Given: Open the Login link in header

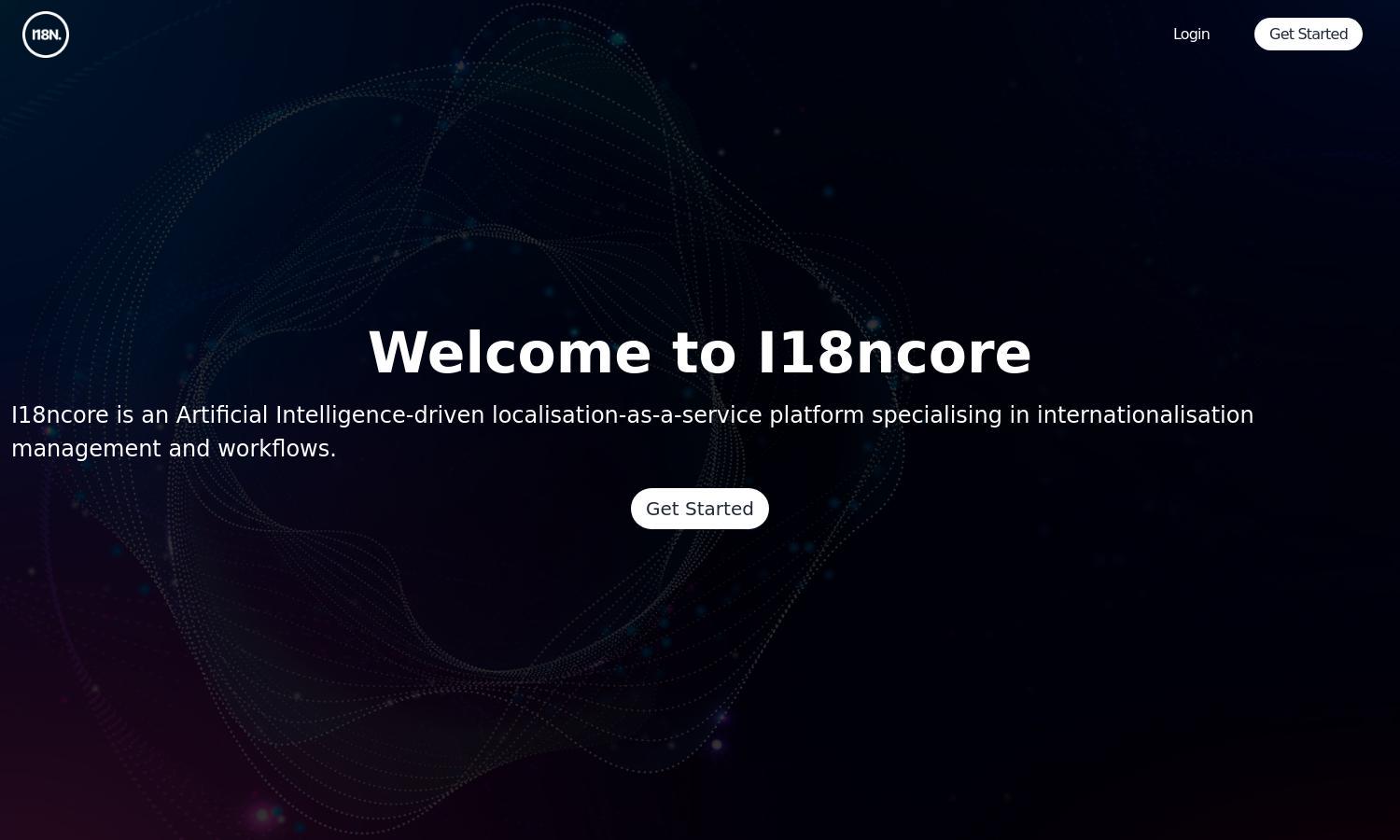Looking at the screenshot, I should coord(1191,35).
